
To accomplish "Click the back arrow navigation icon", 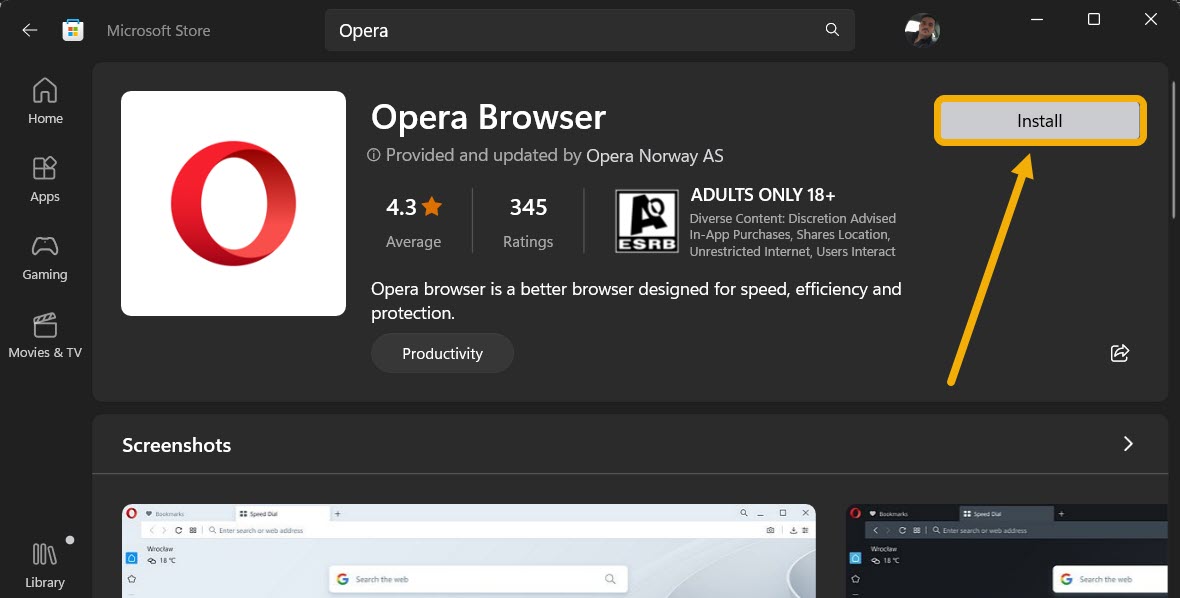I will pos(29,29).
